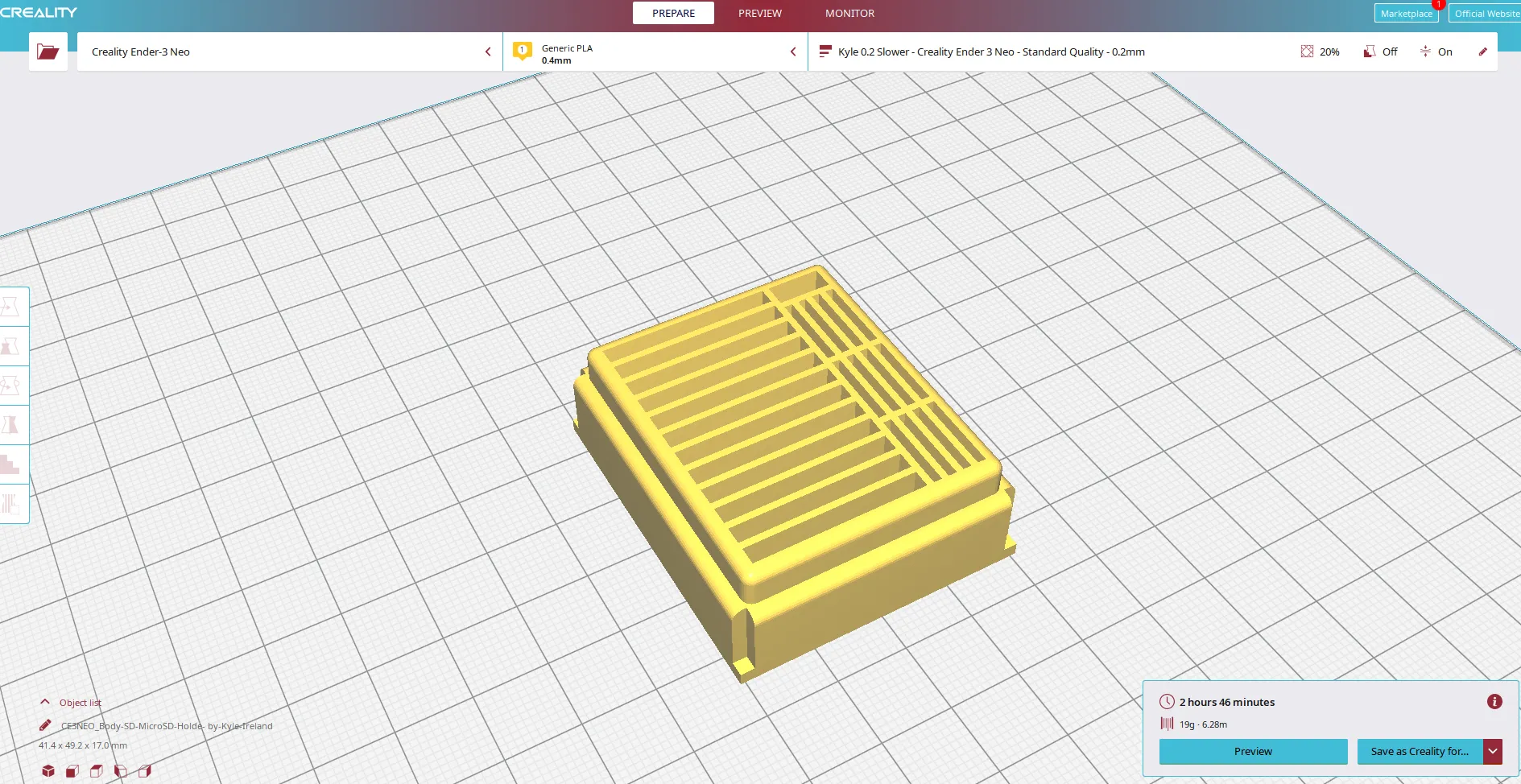Open file using the folder icon

(48, 52)
